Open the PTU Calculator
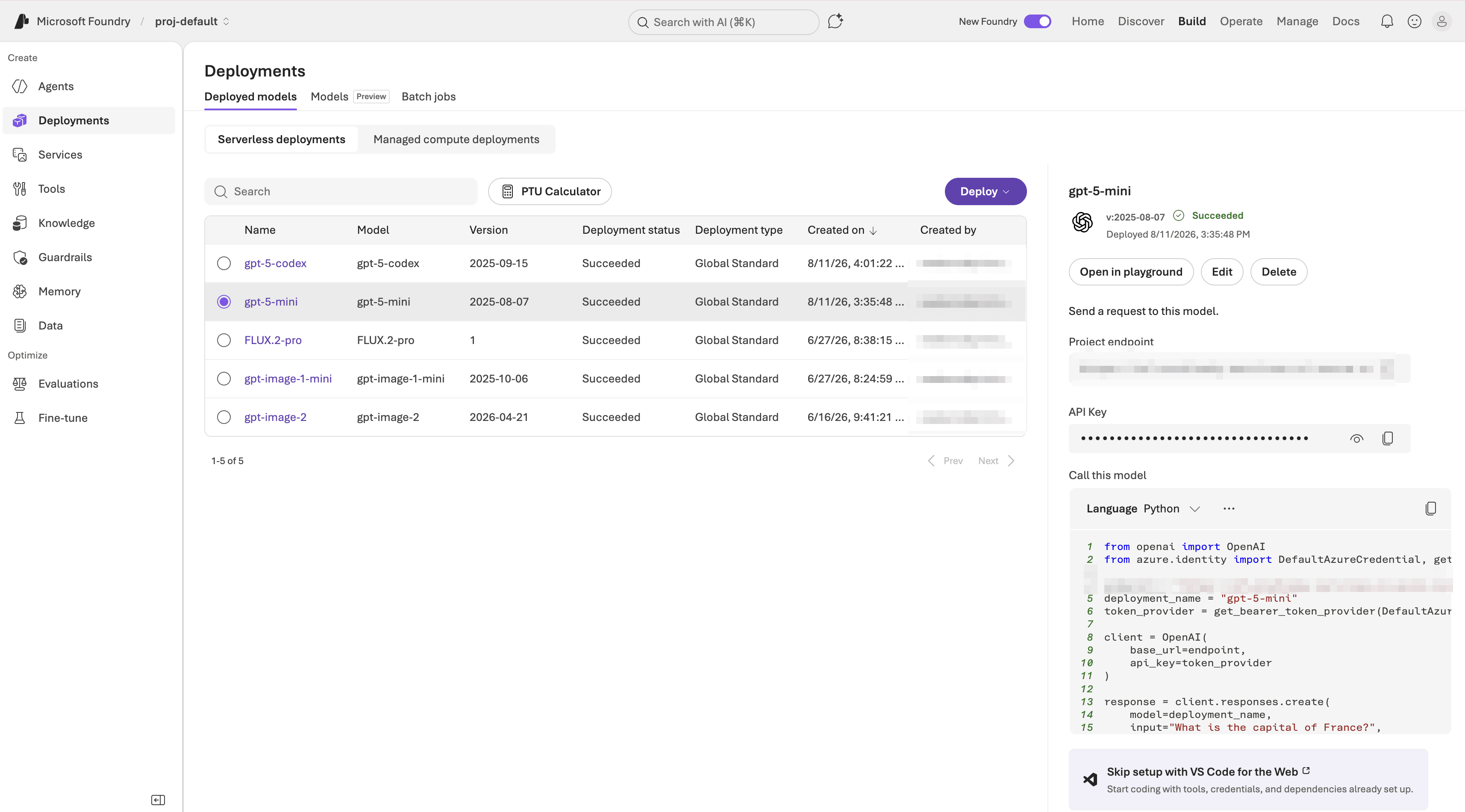 click(x=550, y=191)
